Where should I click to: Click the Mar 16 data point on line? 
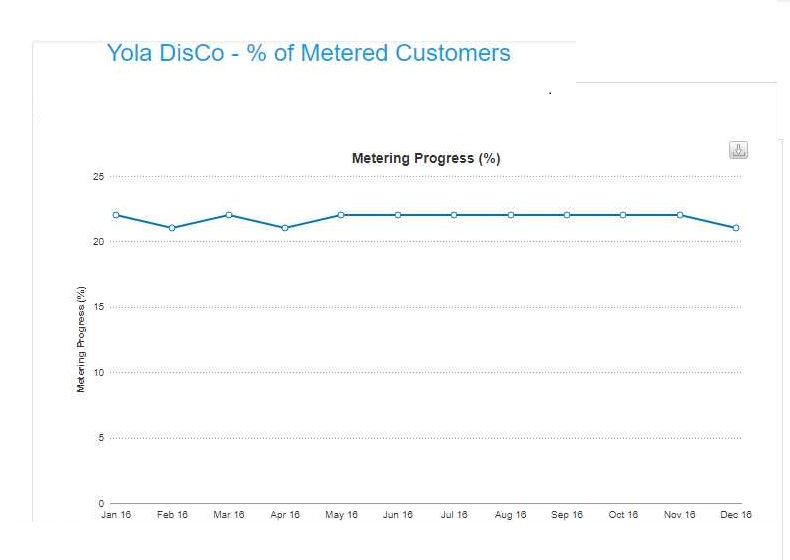pos(229,215)
